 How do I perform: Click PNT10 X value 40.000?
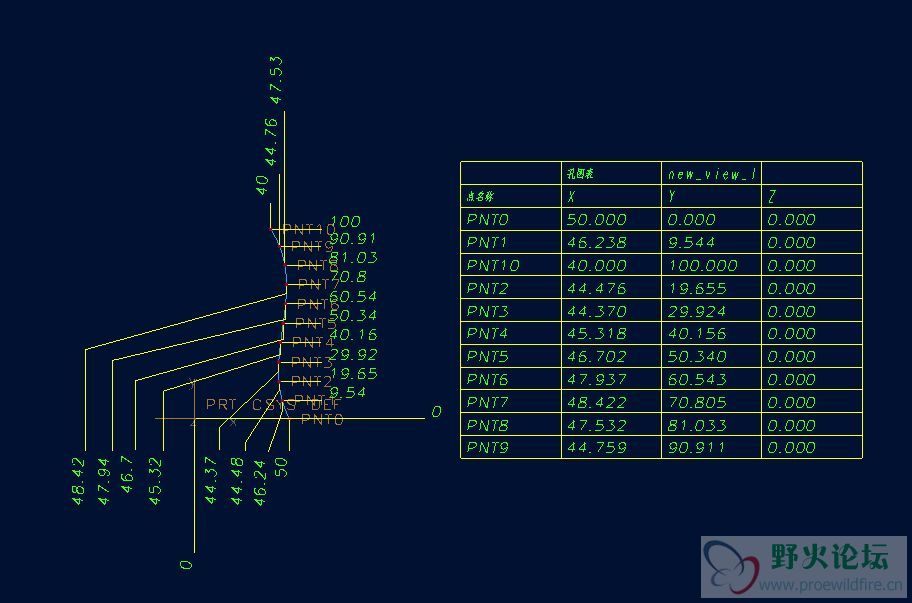pos(596,266)
